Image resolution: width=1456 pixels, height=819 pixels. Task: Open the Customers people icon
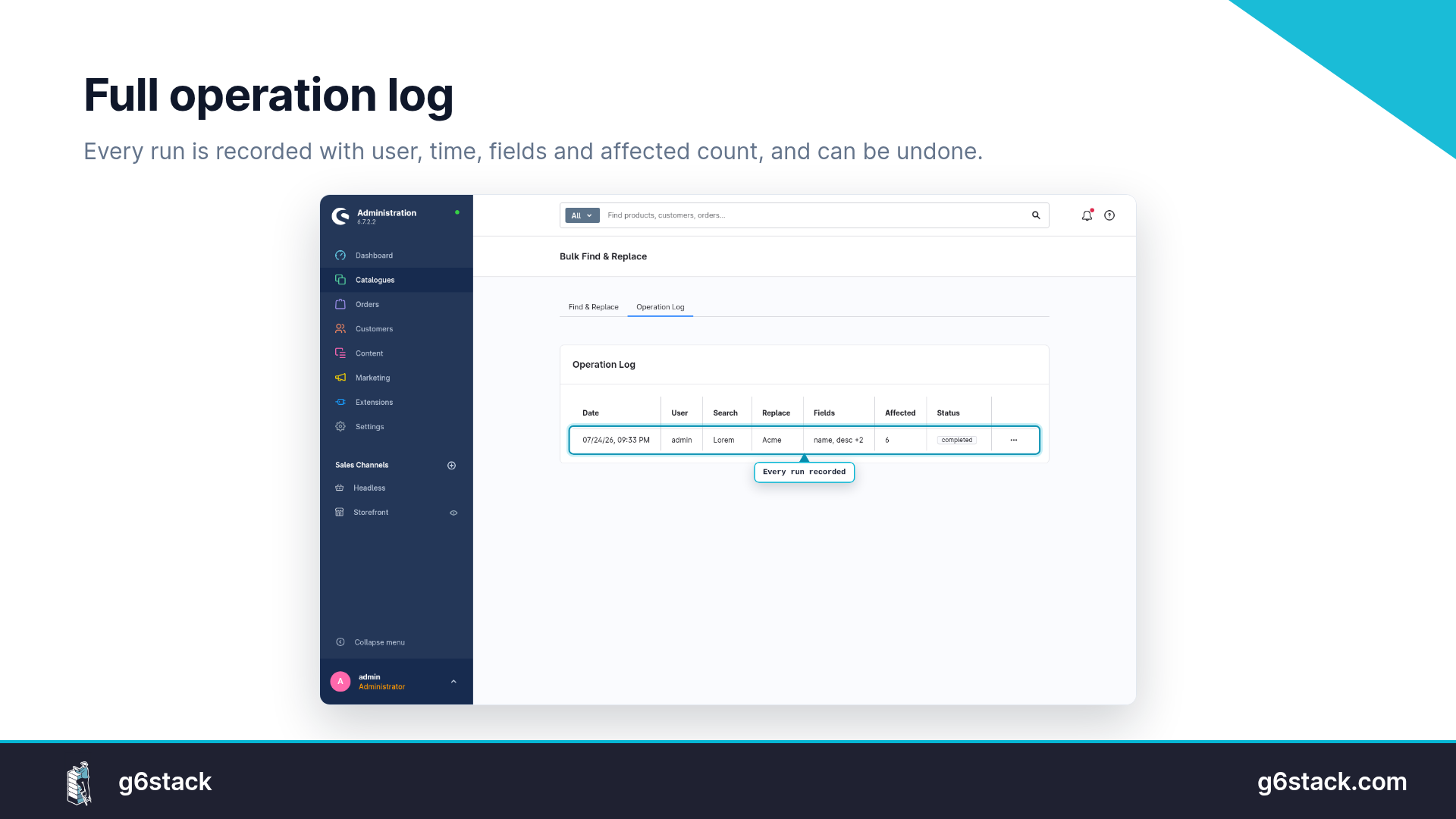tap(340, 328)
